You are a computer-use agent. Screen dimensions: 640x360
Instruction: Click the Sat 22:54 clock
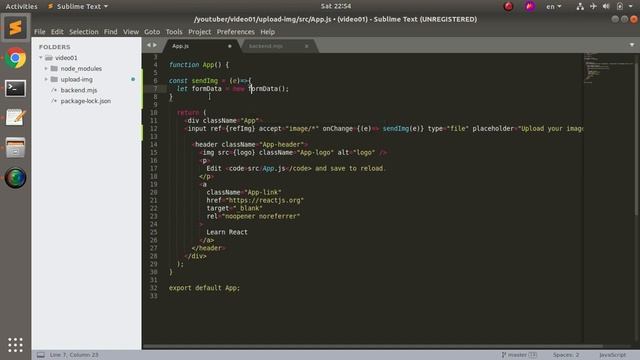tap(336, 6)
